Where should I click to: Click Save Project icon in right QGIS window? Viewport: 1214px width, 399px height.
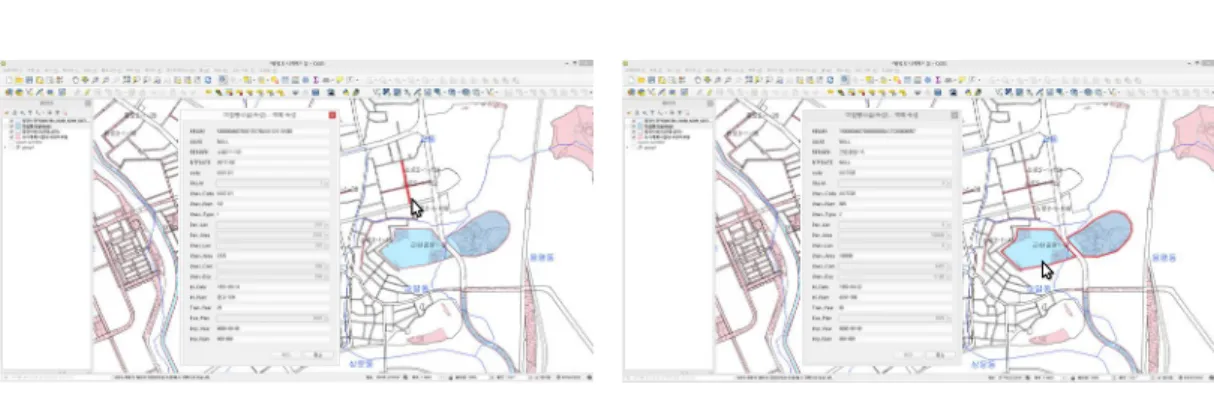point(650,80)
